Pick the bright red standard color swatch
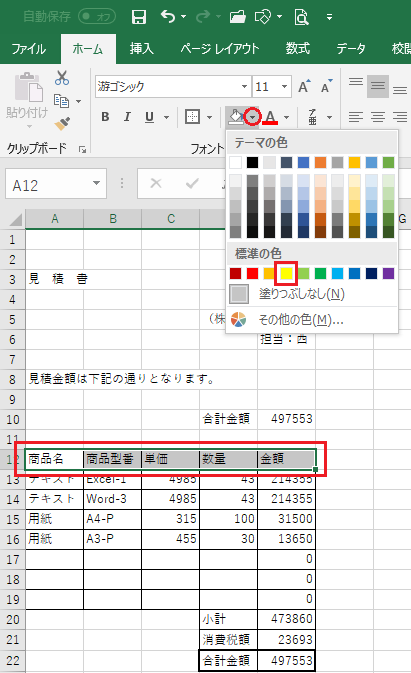The image size is (411, 673). pos(253,273)
